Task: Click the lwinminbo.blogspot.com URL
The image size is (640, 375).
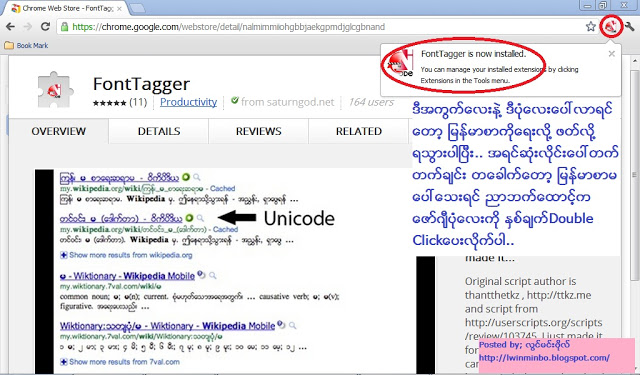Action: coord(544,358)
